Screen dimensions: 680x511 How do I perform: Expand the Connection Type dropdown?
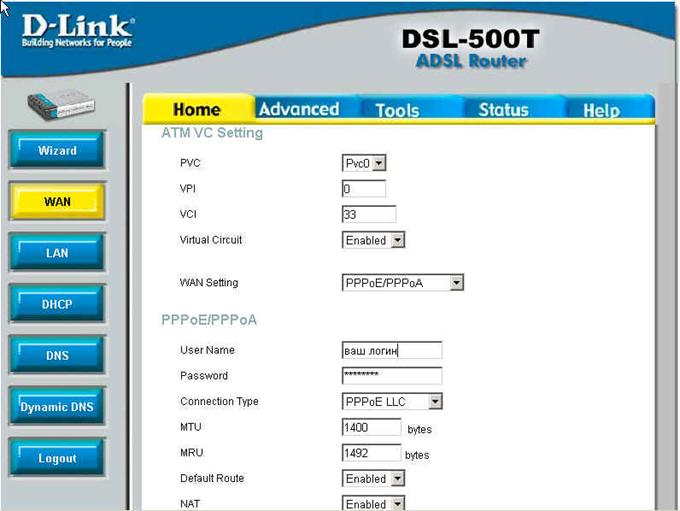point(392,401)
